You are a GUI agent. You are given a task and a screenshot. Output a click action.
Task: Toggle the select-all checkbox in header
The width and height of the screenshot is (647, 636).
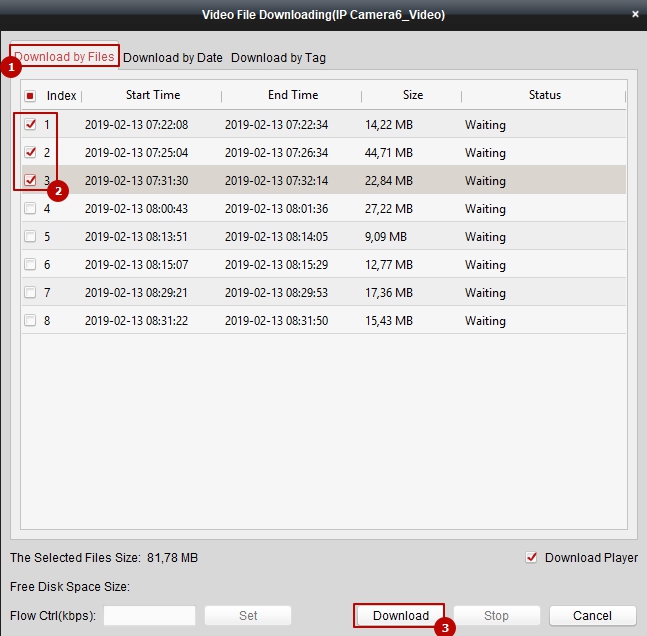click(x=30, y=96)
